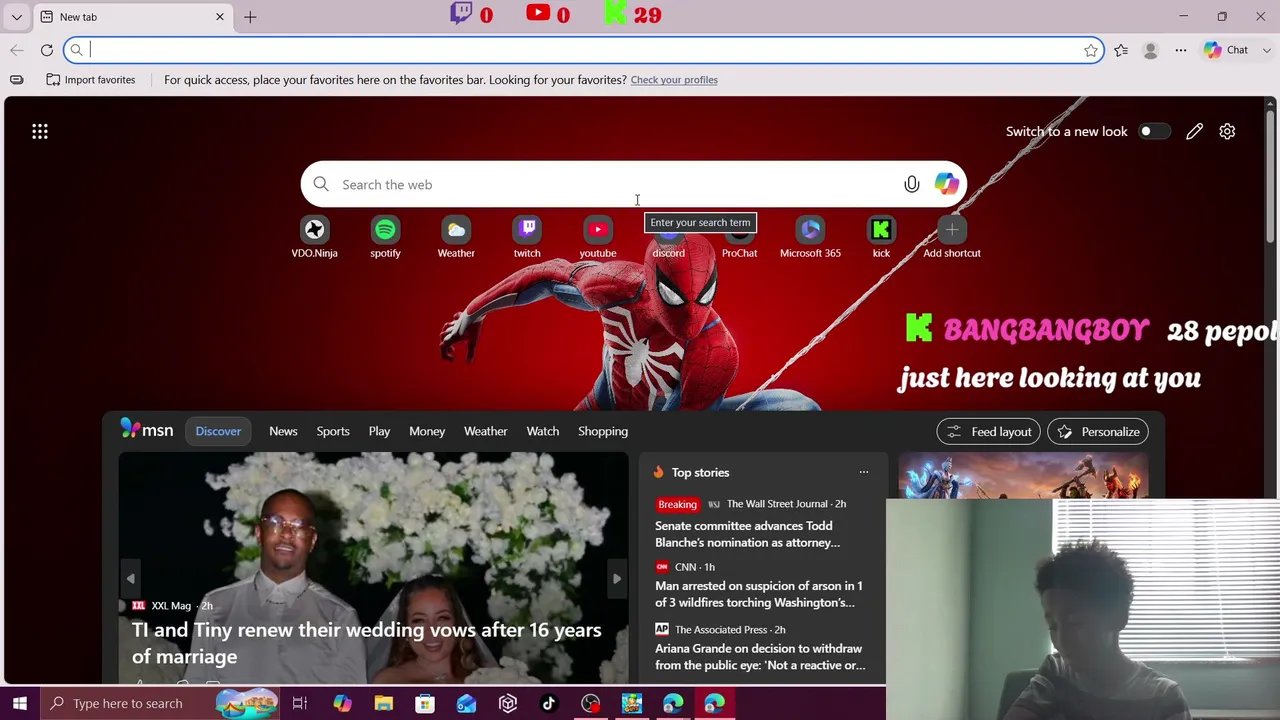Open the Twitch shortcut
1280x720 pixels.
click(x=527, y=238)
